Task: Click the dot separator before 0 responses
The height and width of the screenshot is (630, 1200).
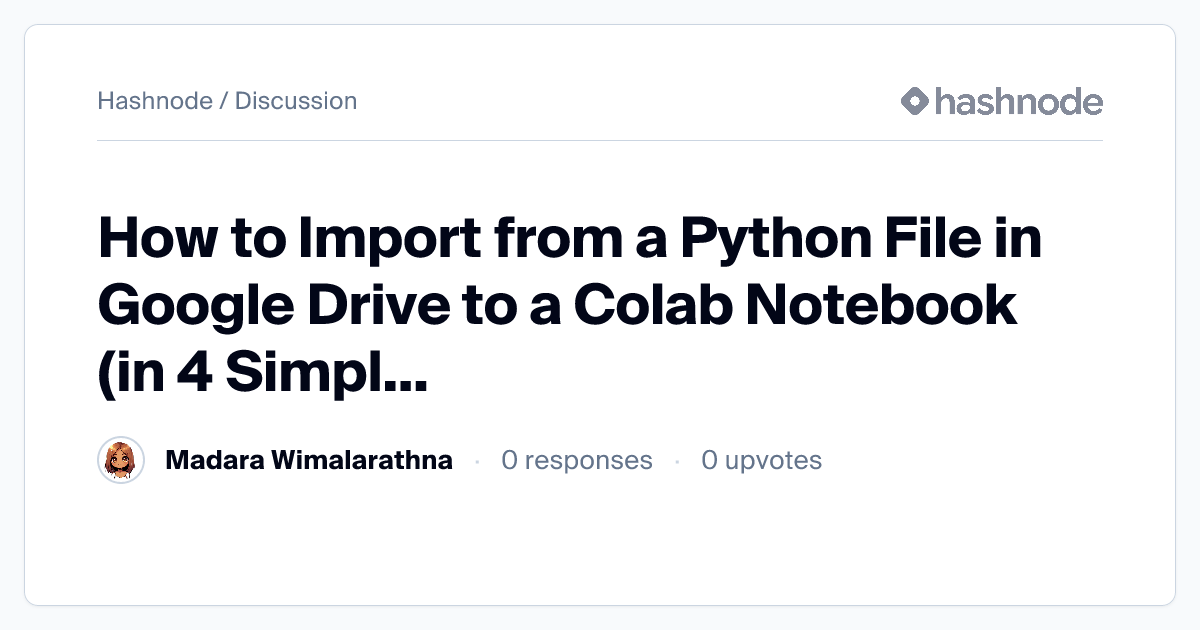Action: pos(477,461)
